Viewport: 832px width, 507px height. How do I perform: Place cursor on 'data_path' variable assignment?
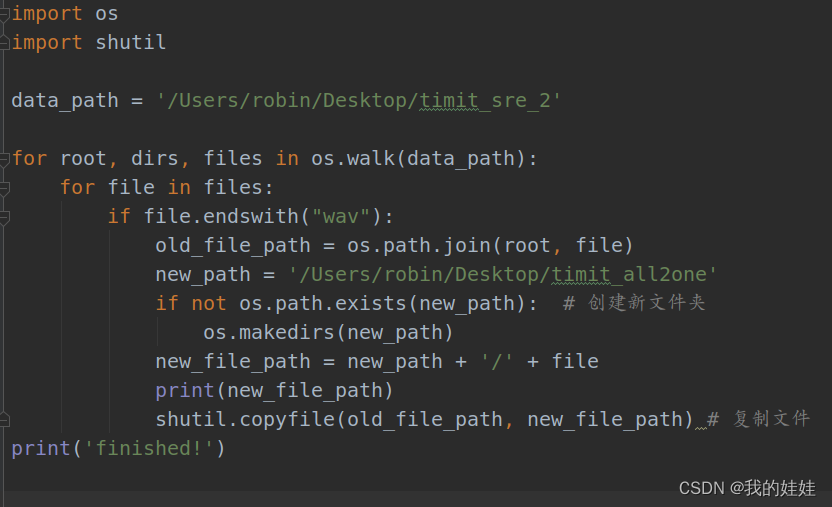[x=65, y=100]
